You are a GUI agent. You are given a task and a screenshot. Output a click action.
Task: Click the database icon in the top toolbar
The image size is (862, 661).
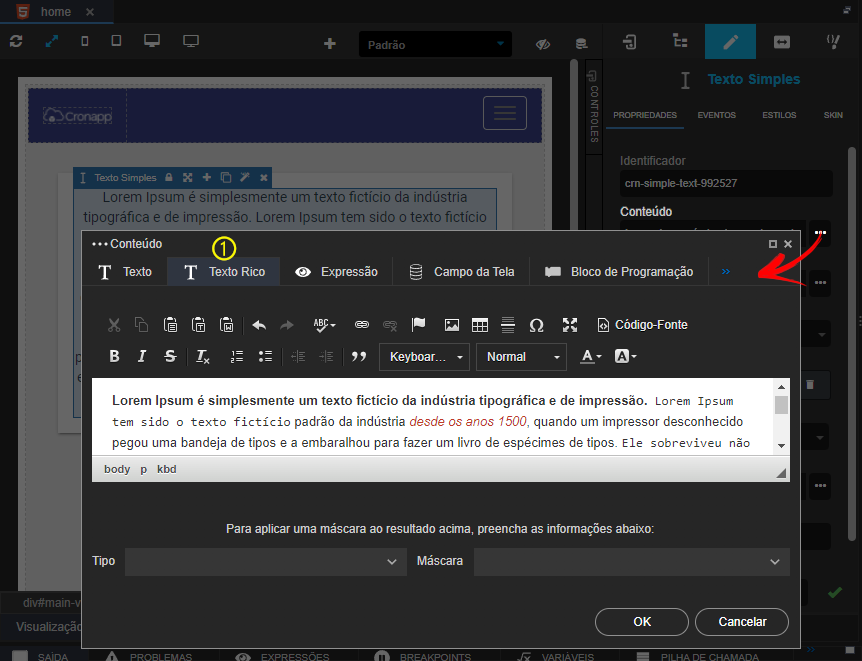pos(581,44)
